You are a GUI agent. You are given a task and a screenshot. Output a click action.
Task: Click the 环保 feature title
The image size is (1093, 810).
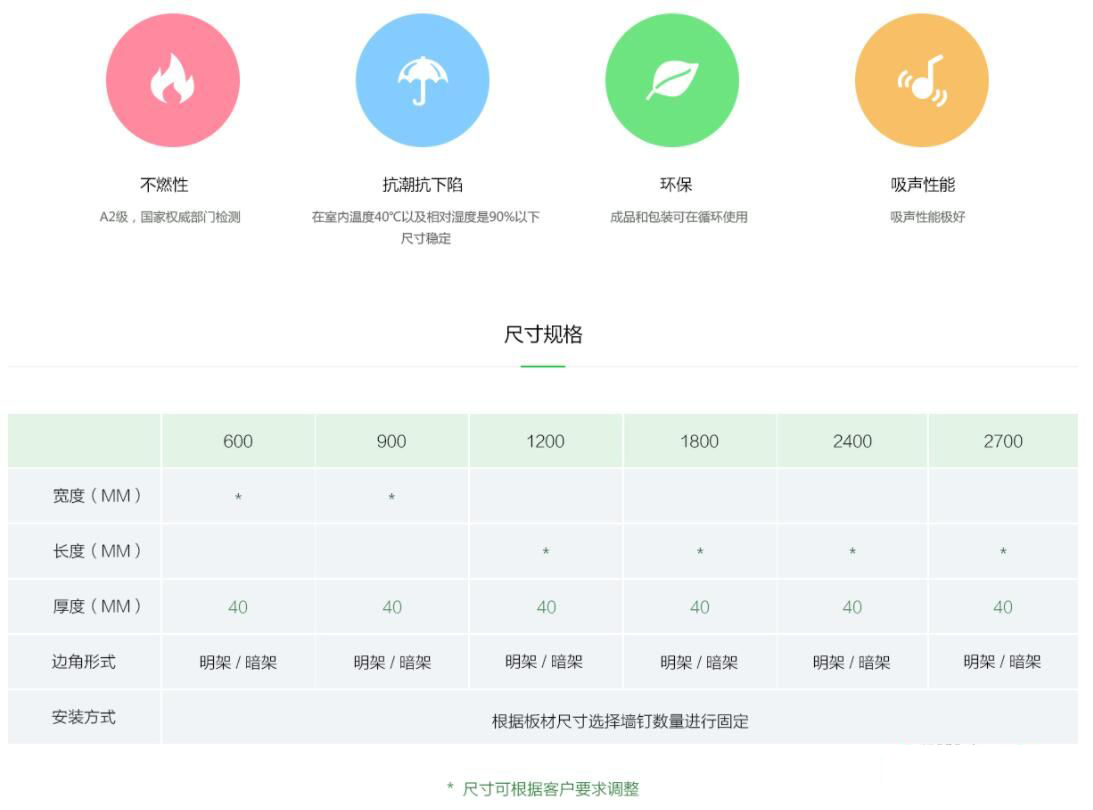676,185
